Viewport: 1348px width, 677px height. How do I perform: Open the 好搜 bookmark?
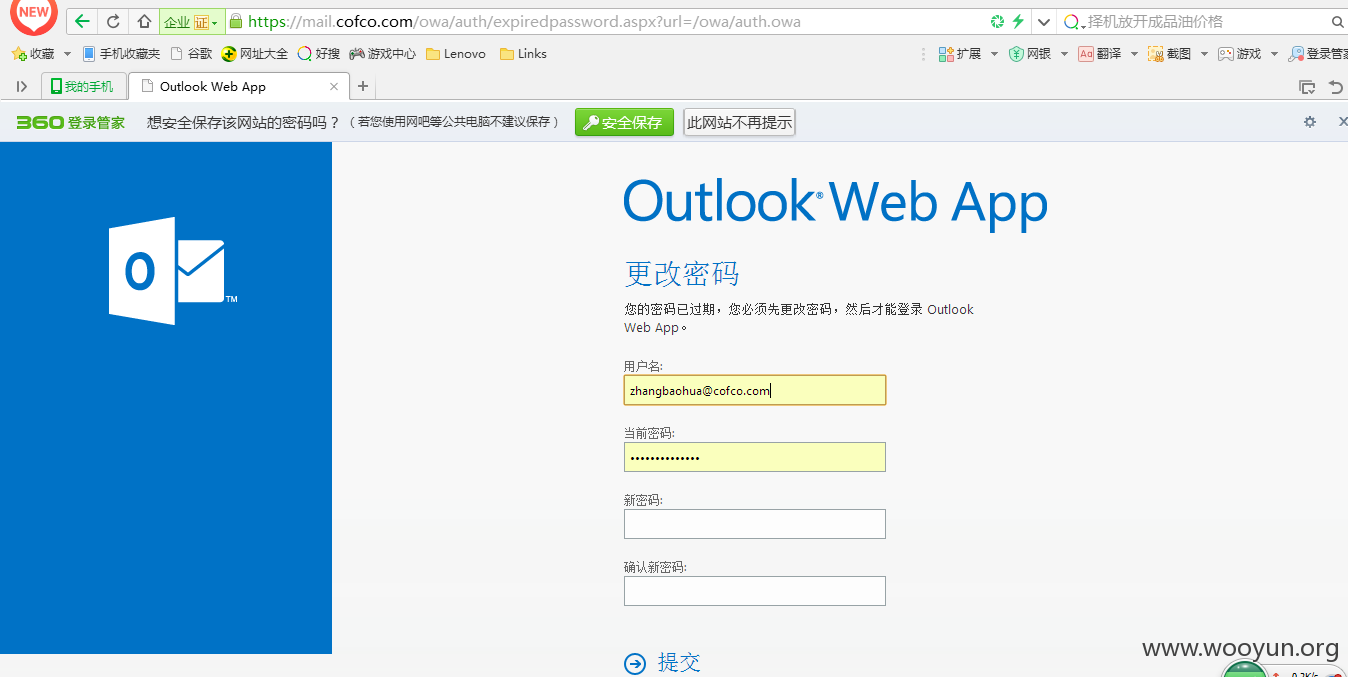pos(319,54)
